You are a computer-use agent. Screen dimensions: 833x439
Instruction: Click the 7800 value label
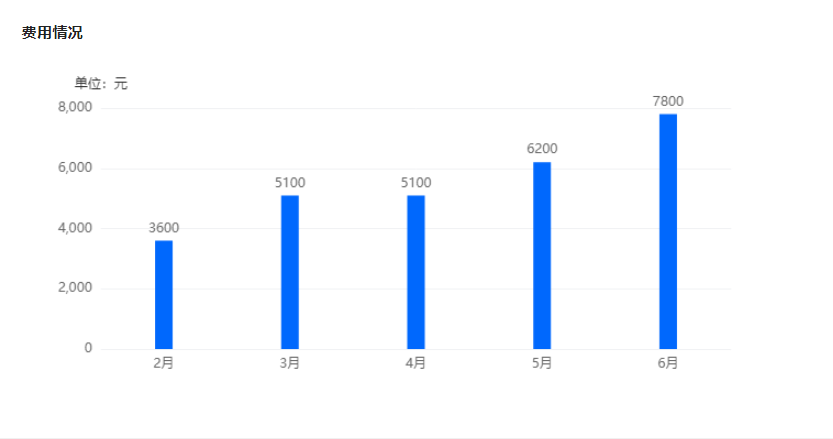[668, 101]
